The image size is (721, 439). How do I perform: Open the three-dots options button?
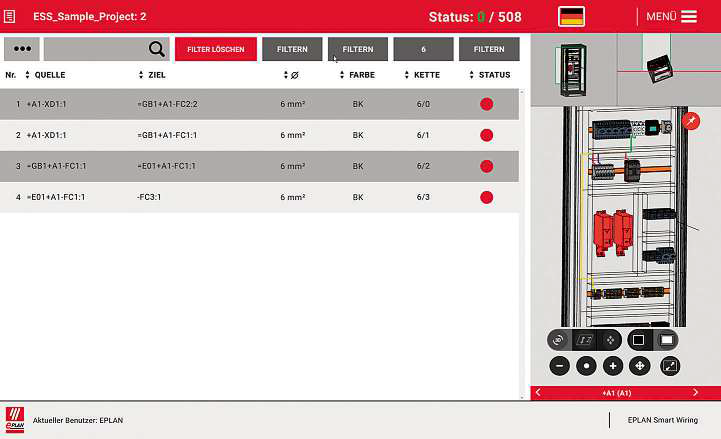click(22, 49)
